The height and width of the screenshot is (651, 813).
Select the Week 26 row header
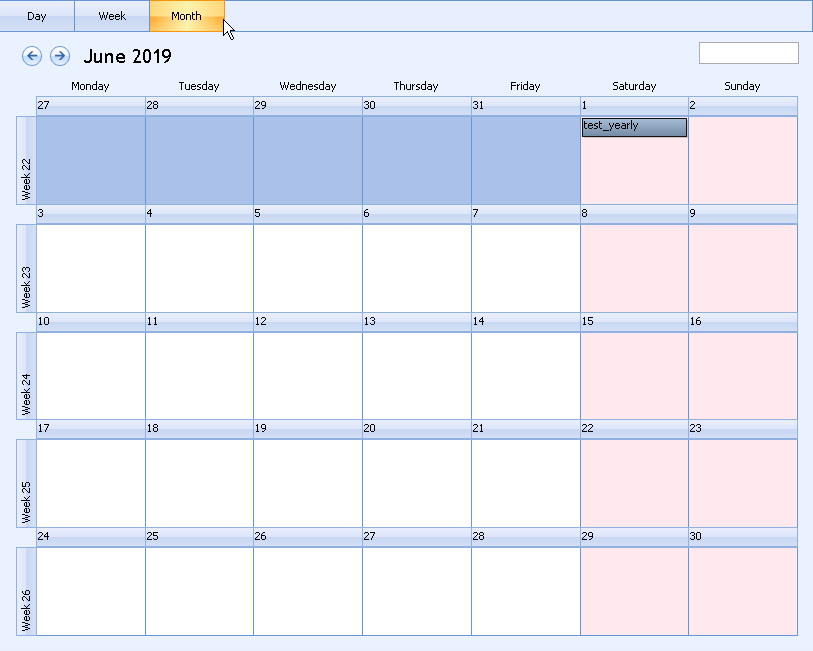coord(26,592)
